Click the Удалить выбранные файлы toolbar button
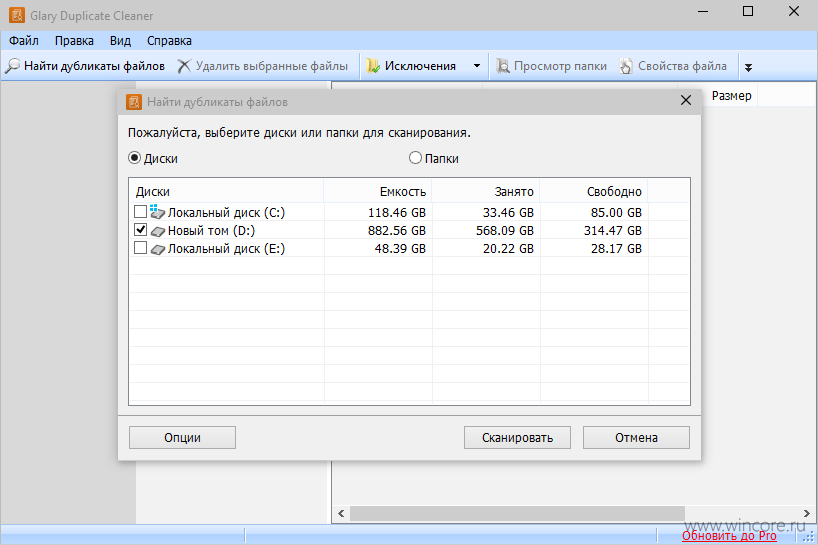The image size is (818, 545). point(262,66)
